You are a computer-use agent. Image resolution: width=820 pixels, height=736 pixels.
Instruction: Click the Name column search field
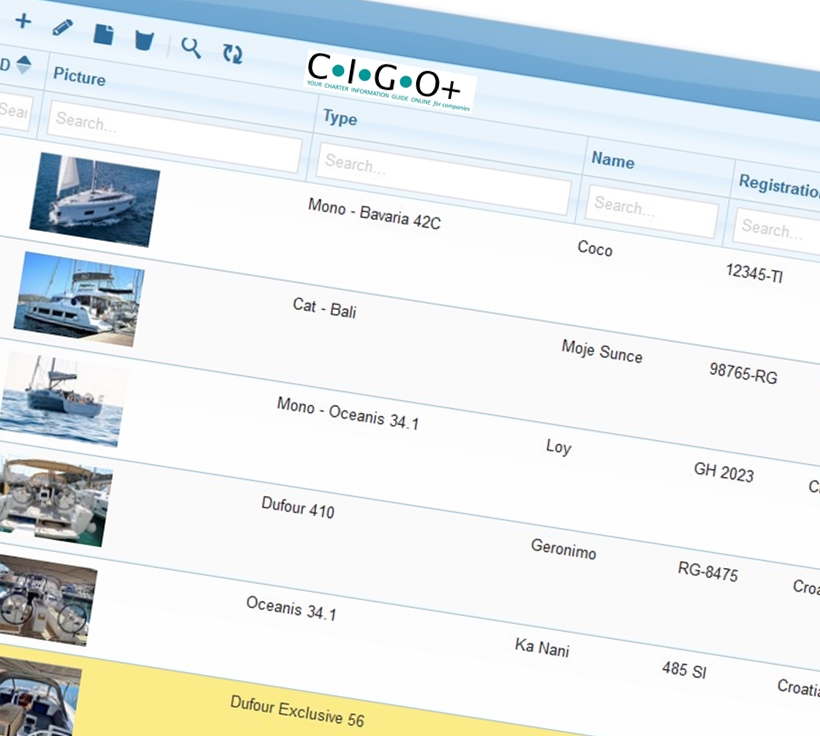tap(651, 214)
